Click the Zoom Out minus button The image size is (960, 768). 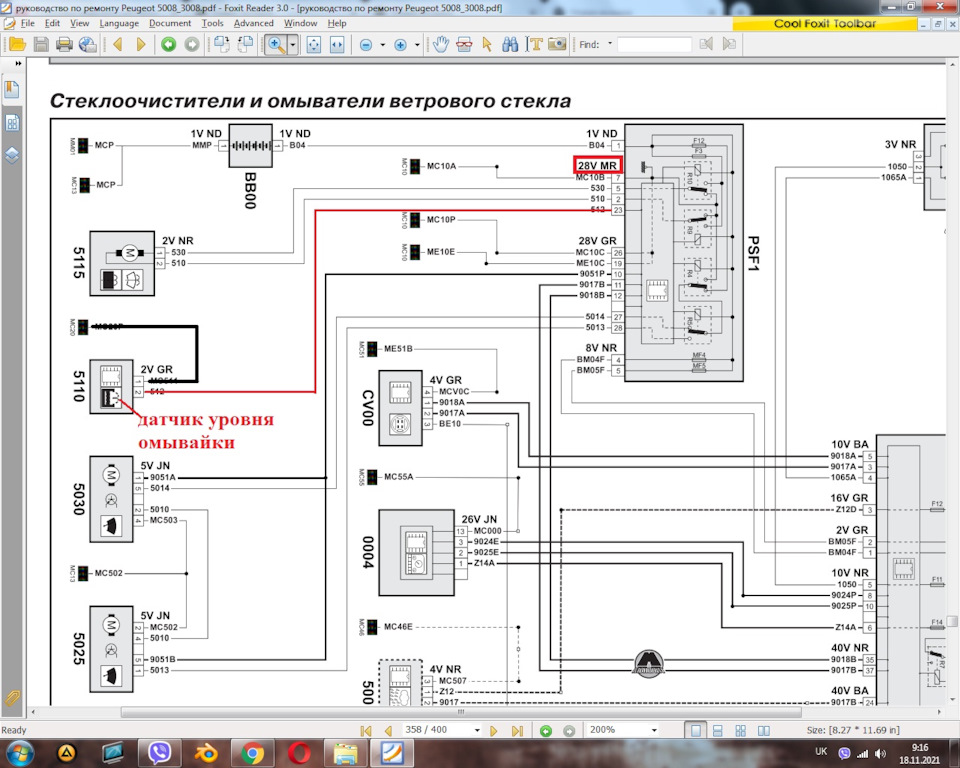click(x=366, y=45)
